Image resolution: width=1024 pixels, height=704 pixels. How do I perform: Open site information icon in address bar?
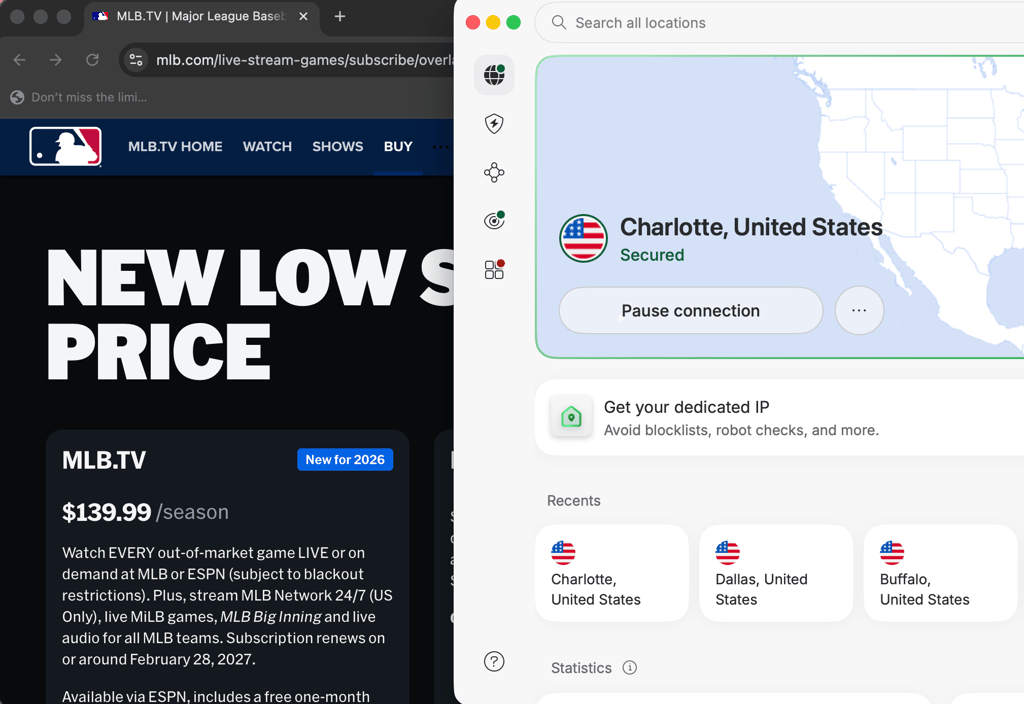point(136,60)
